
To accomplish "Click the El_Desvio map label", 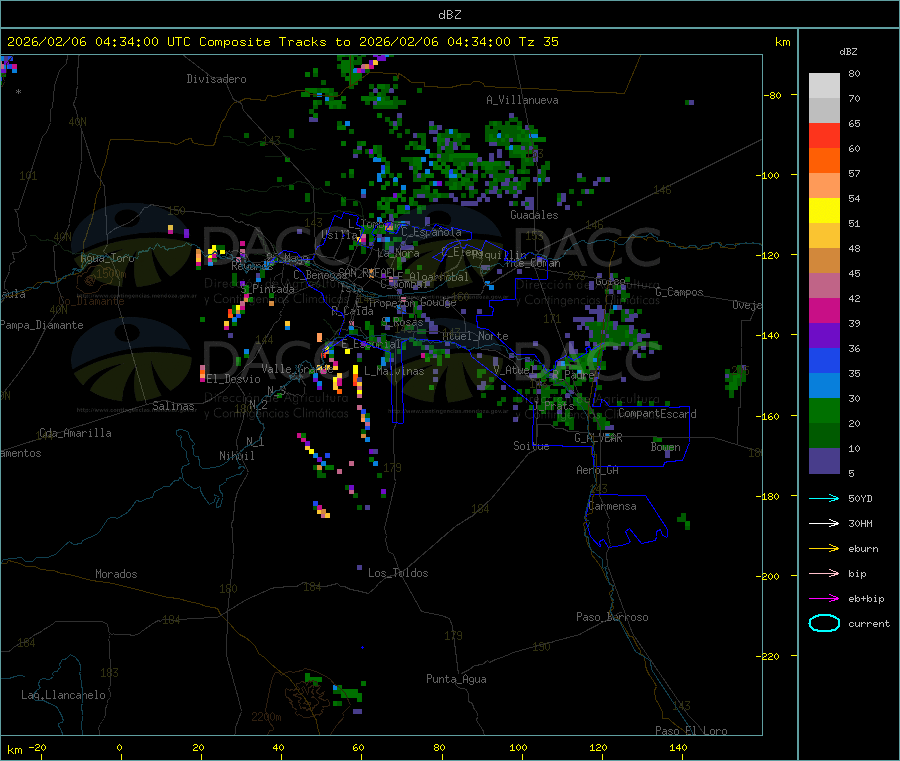I will 233,379.
